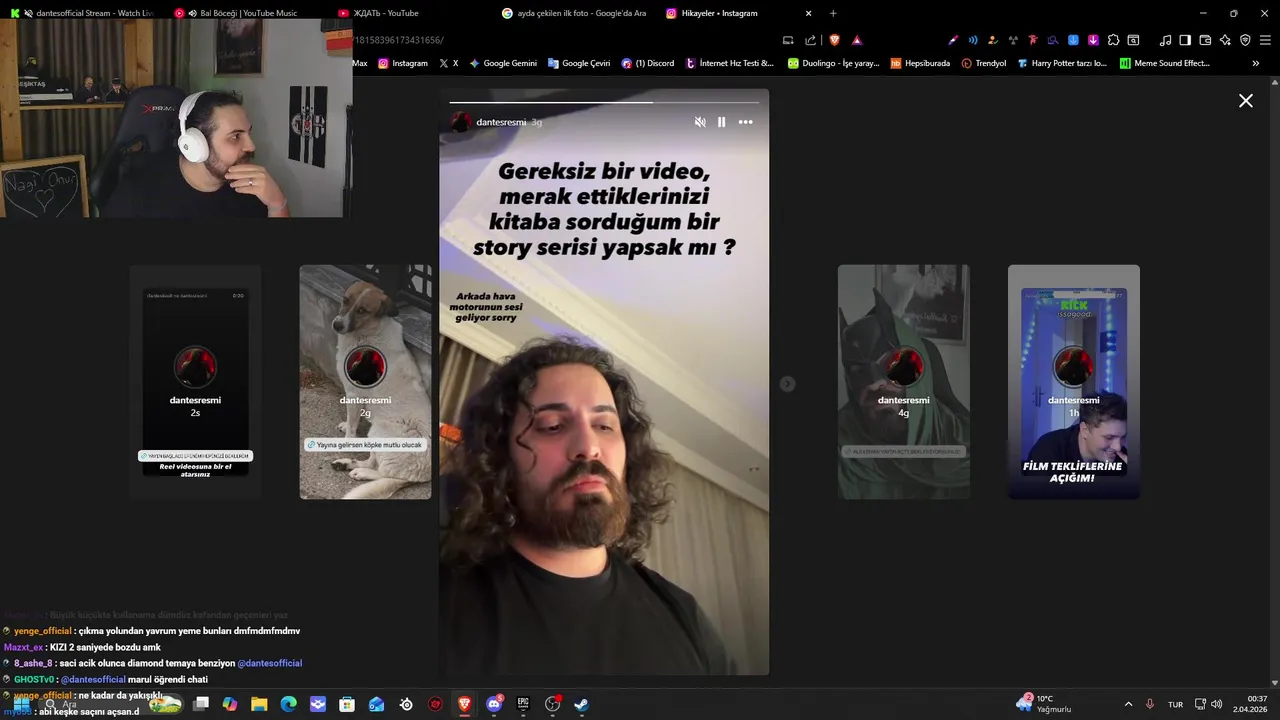Mute or unmute the story sound
This screenshot has height=720, width=1280.
700,122
